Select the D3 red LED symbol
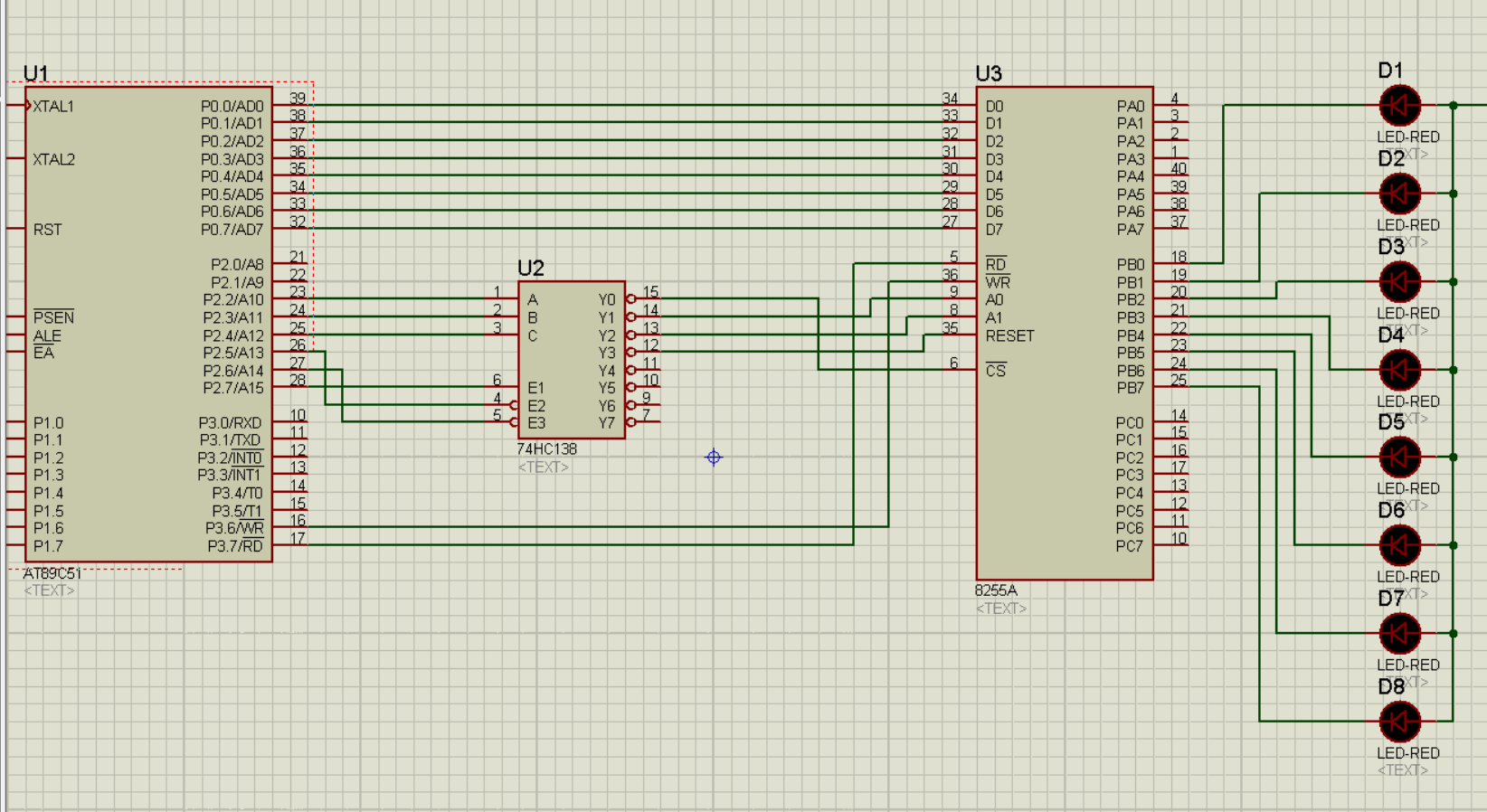This screenshot has width=1487, height=812. pos(1399,282)
